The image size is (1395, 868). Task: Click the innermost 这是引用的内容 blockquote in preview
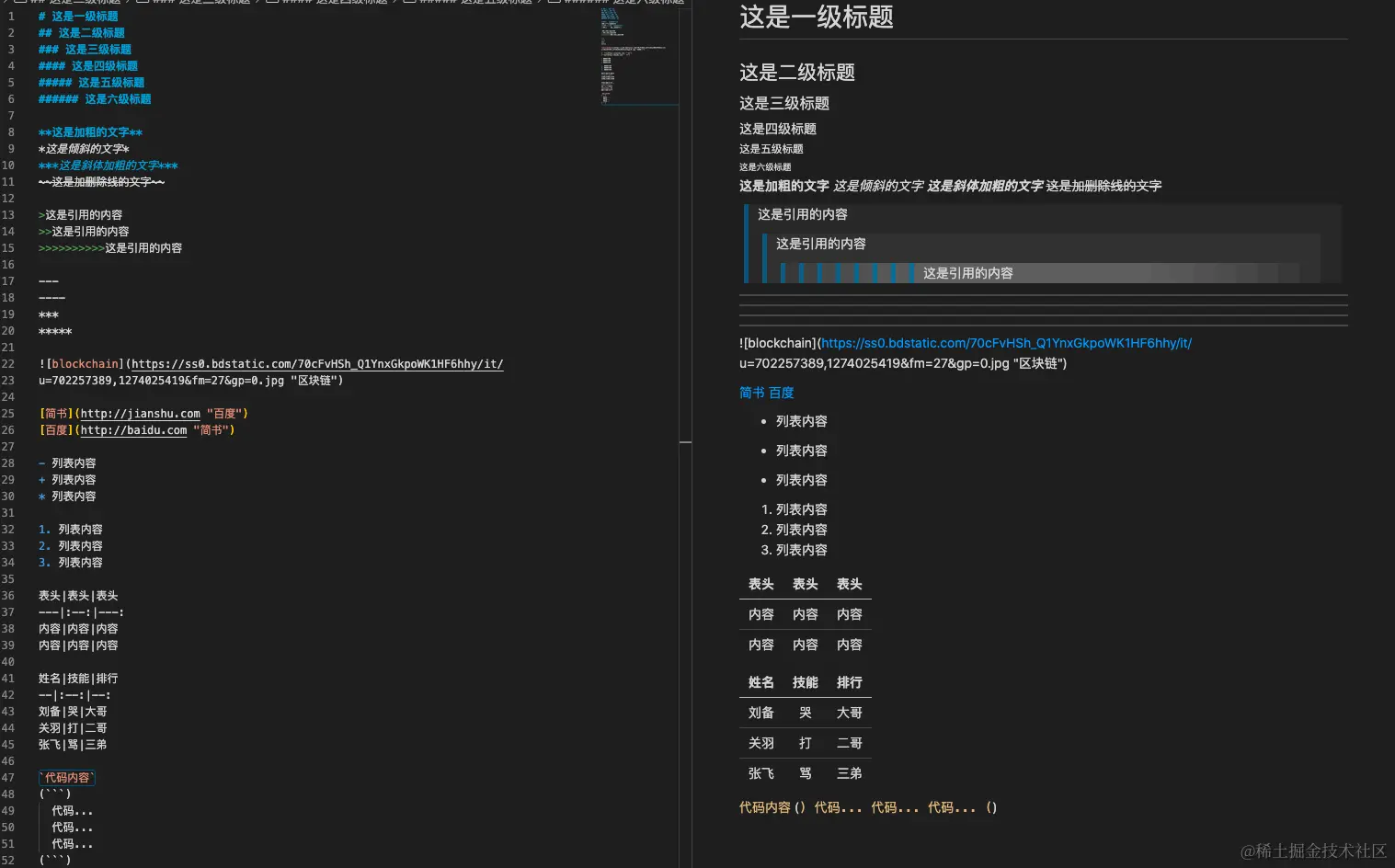[x=967, y=272]
